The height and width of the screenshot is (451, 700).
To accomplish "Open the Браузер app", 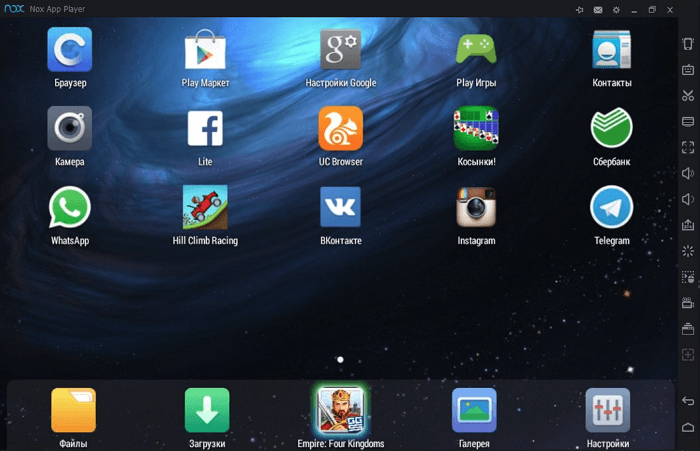I will (70, 50).
